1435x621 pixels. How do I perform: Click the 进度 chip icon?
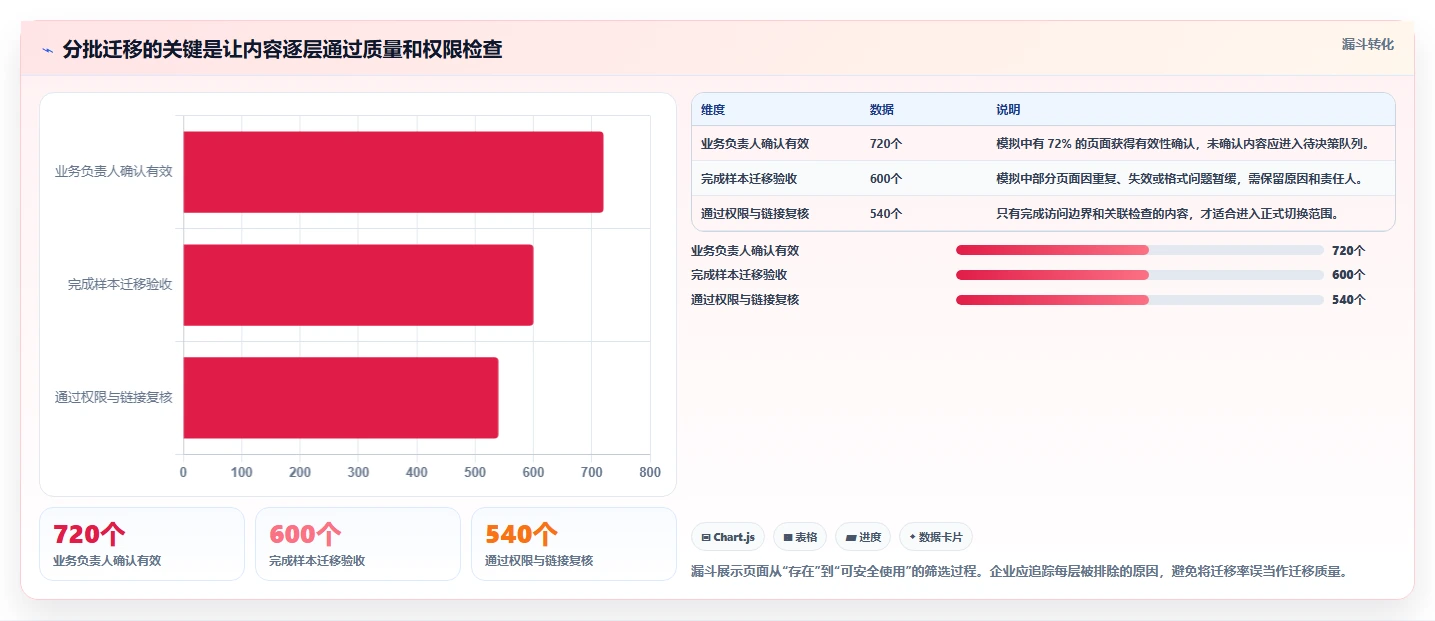[x=851, y=537]
